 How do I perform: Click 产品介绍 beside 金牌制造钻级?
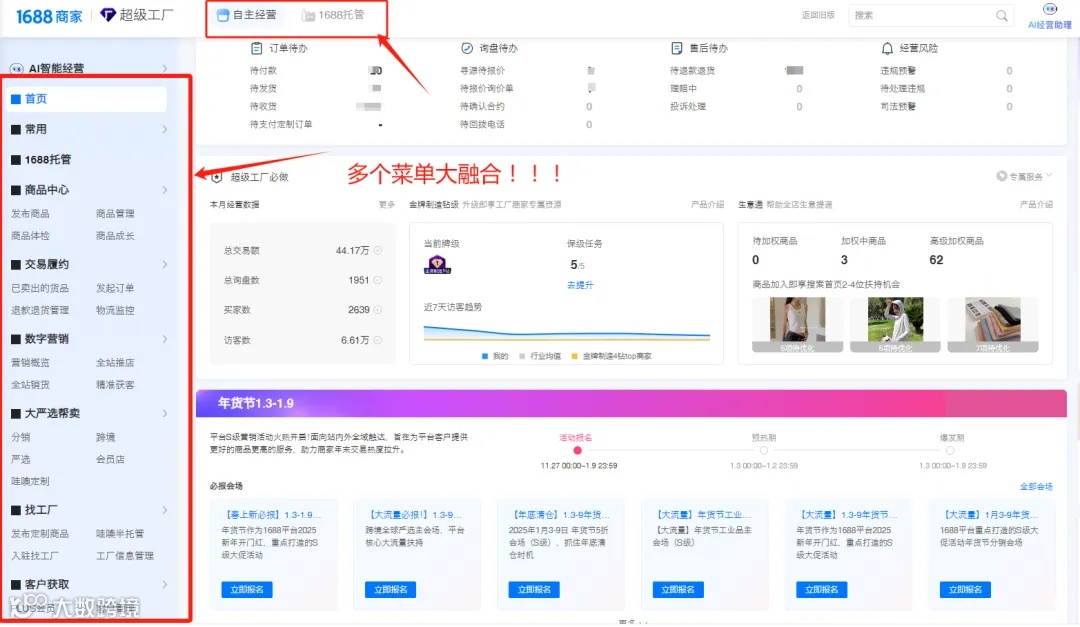pyautogui.click(x=707, y=205)
